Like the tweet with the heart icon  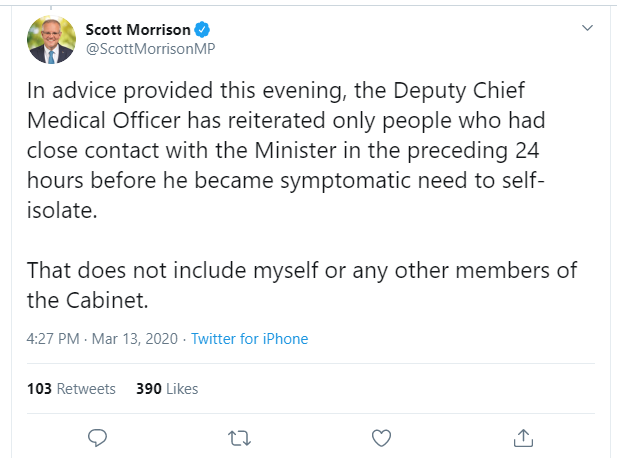coord(381,437)
